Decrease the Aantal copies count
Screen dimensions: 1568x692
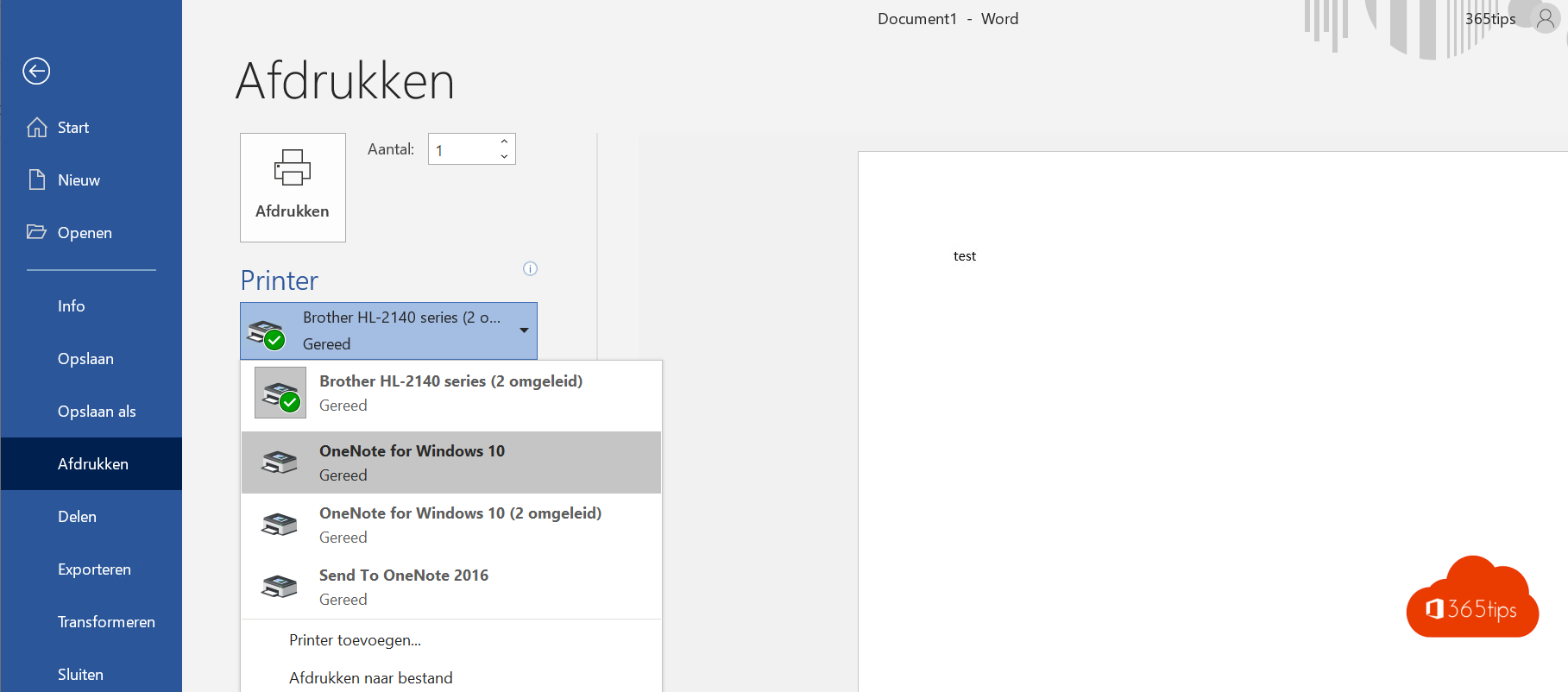(x=504, y=156)
